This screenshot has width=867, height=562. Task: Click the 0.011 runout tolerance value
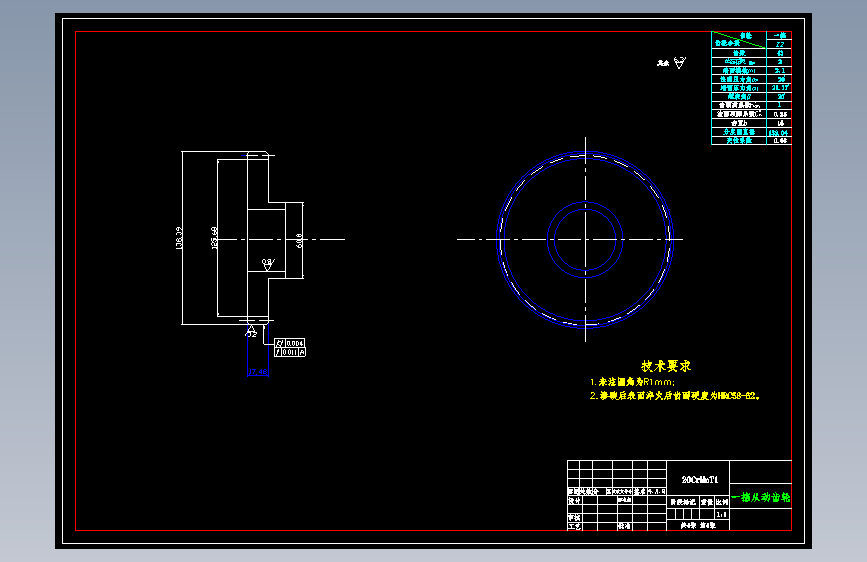[x=290, y=352]
